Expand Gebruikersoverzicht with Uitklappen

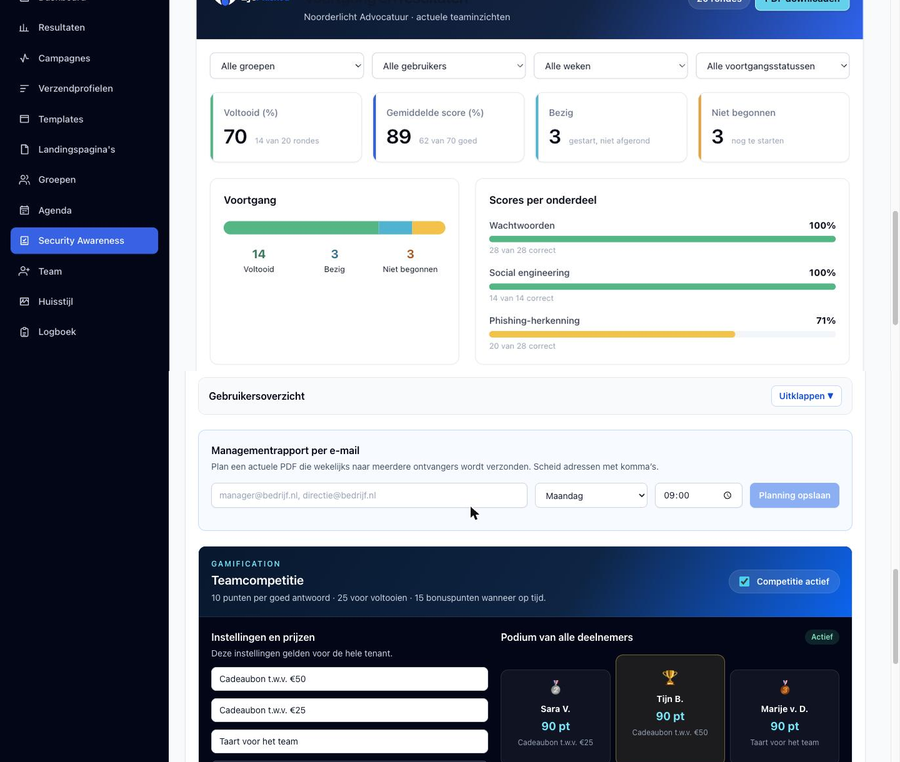point(806,396)
